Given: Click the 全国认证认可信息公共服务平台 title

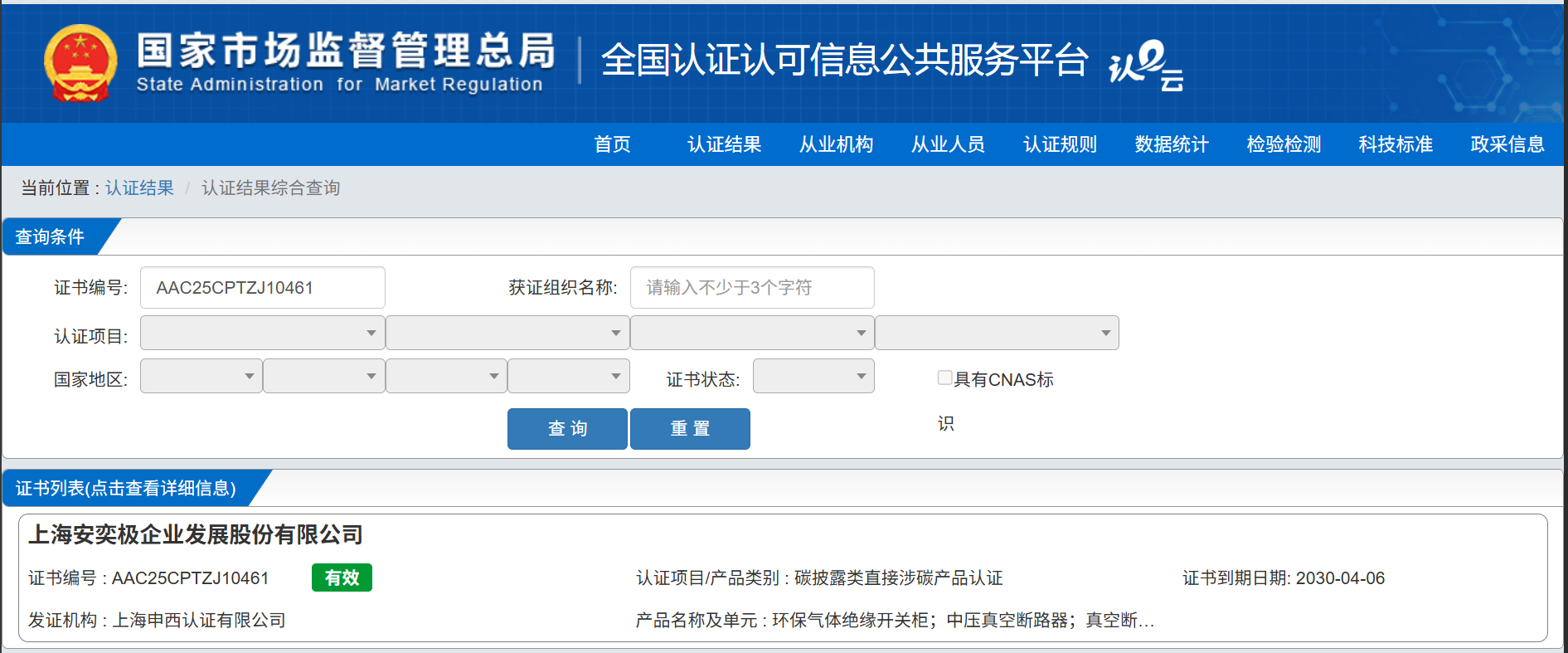Looking at the screenshot, I should coord(844,60).
